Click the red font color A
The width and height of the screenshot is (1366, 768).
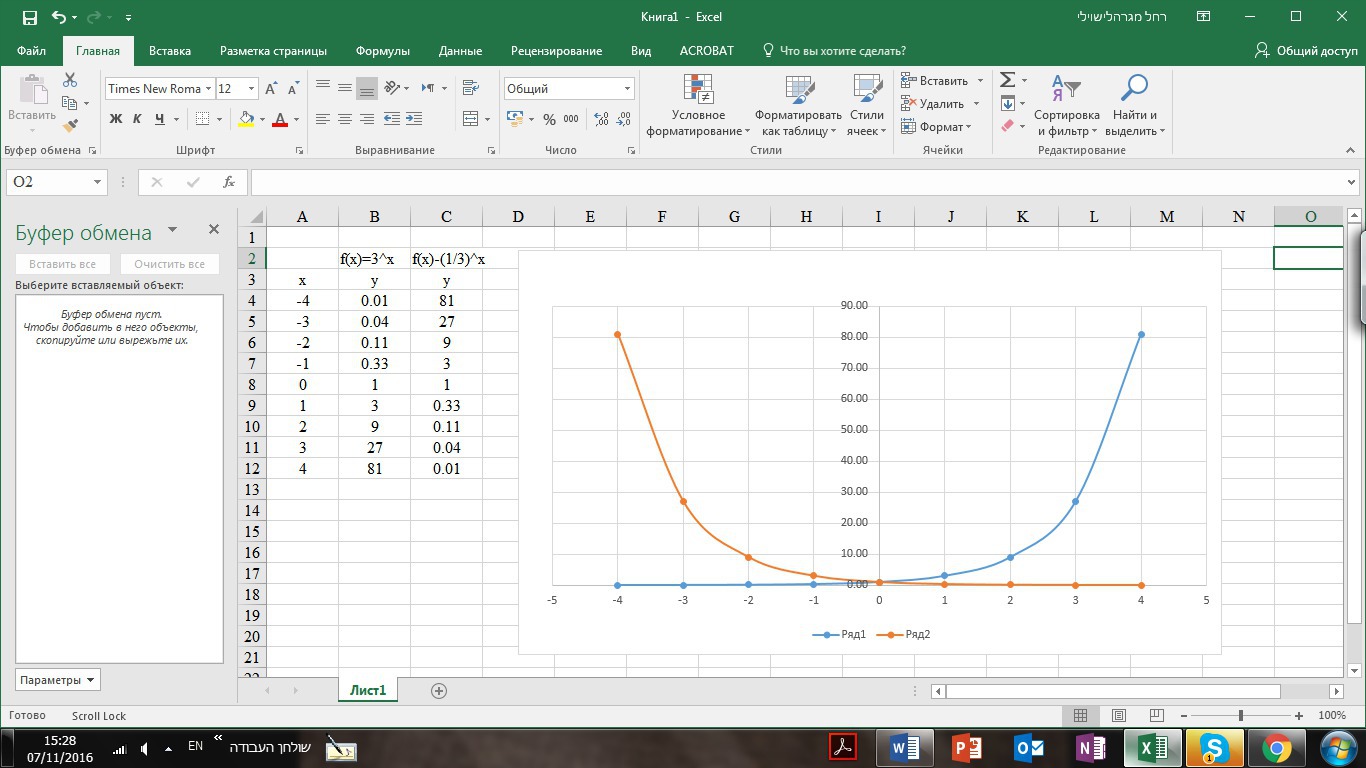click(x=280, y=119)
